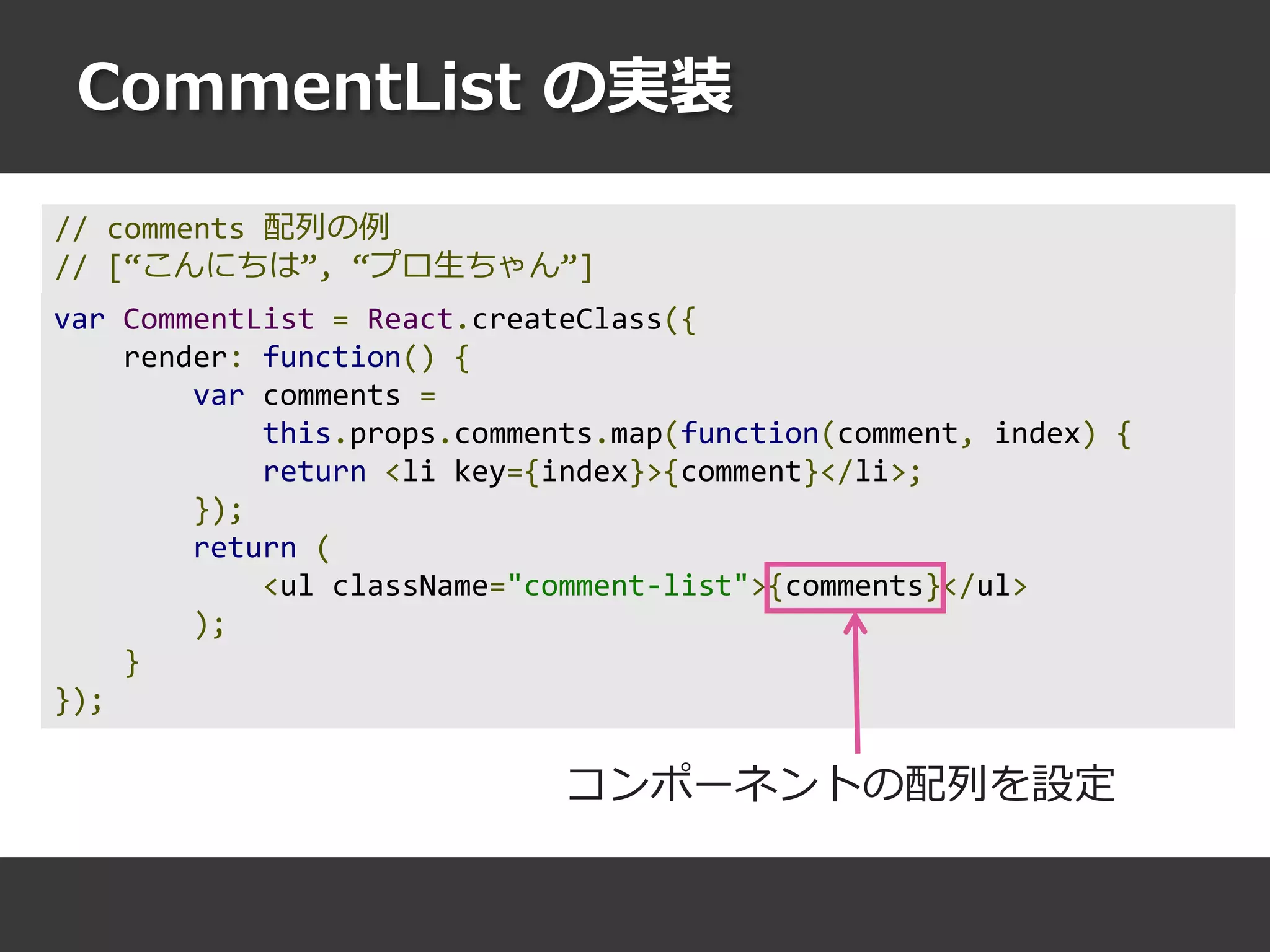1270x952 pixels.
Task: Click the caption "コンポーネントの配列を設定"
Action: pyautogui.click(x=841, y=784)
